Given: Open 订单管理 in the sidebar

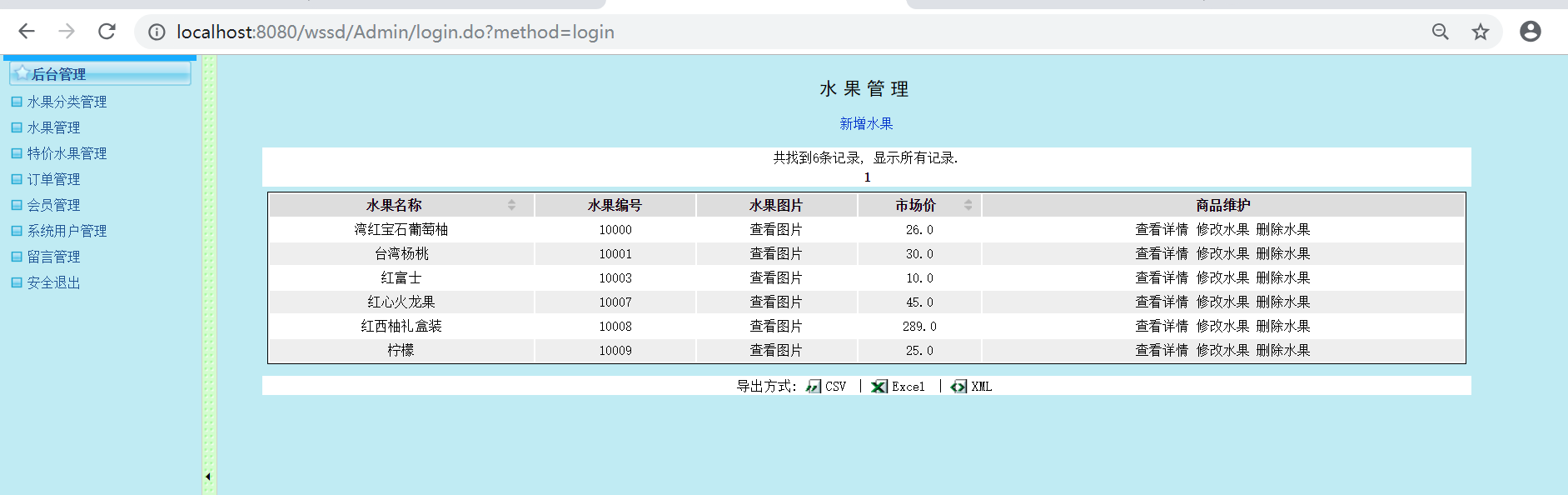Looking at the screenshot, I should tap(53, 179).
